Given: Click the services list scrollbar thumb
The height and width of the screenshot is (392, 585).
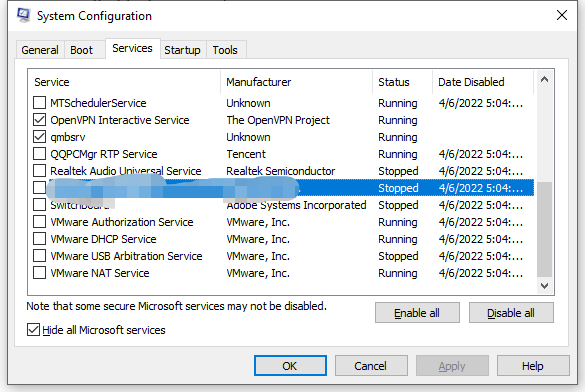Looking at the screenshot, I should click(544, 229).
